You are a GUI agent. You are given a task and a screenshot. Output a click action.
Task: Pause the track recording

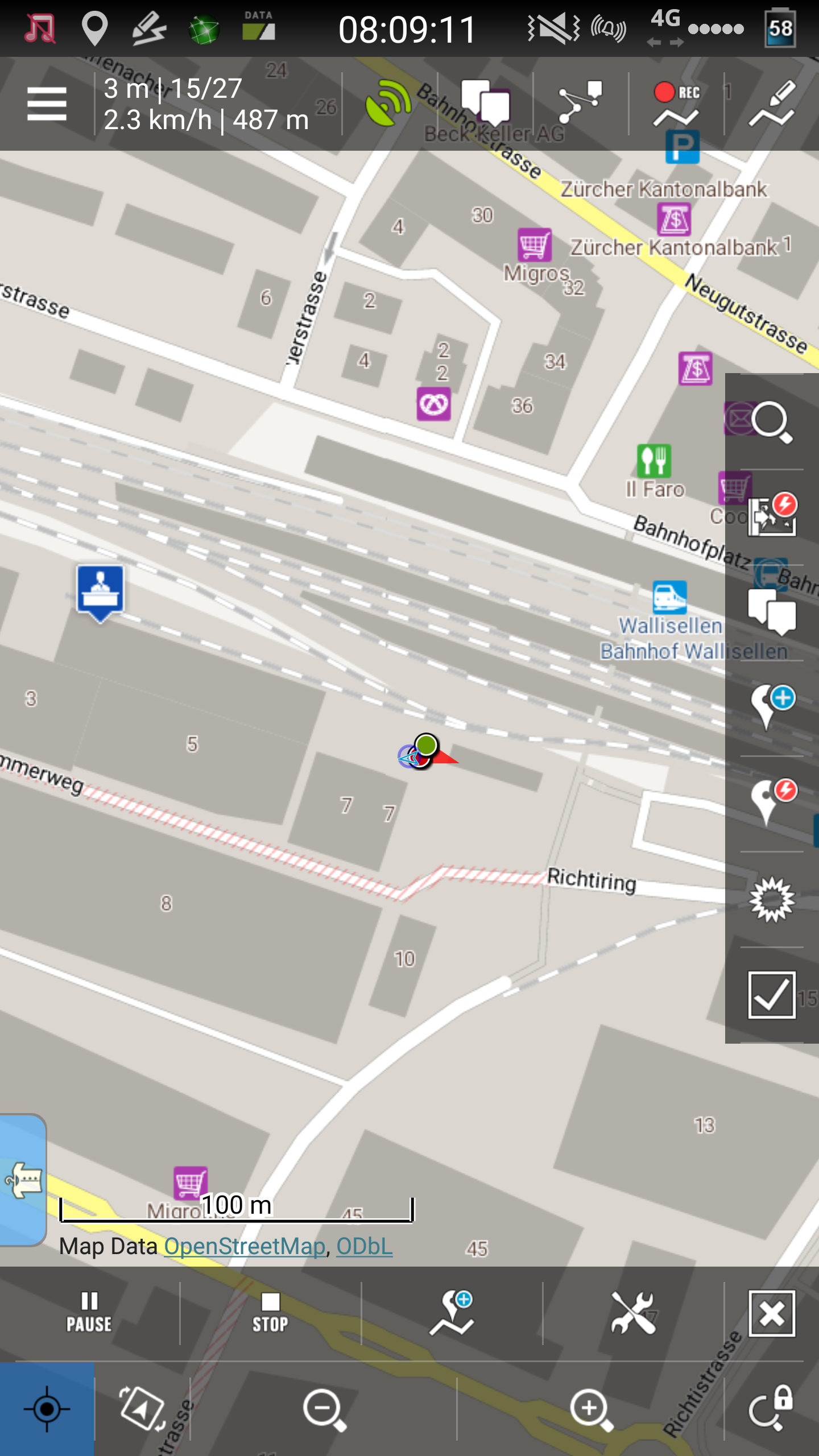click(89, 1313)
